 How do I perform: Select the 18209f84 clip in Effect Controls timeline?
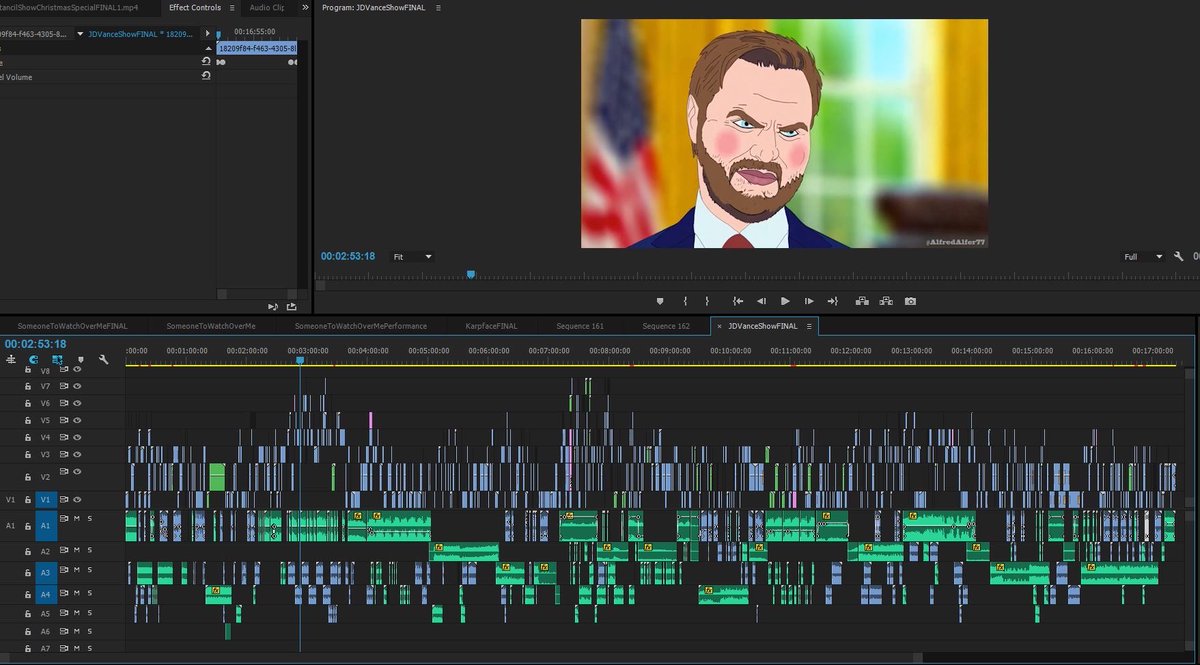click(x=257, y=48)
